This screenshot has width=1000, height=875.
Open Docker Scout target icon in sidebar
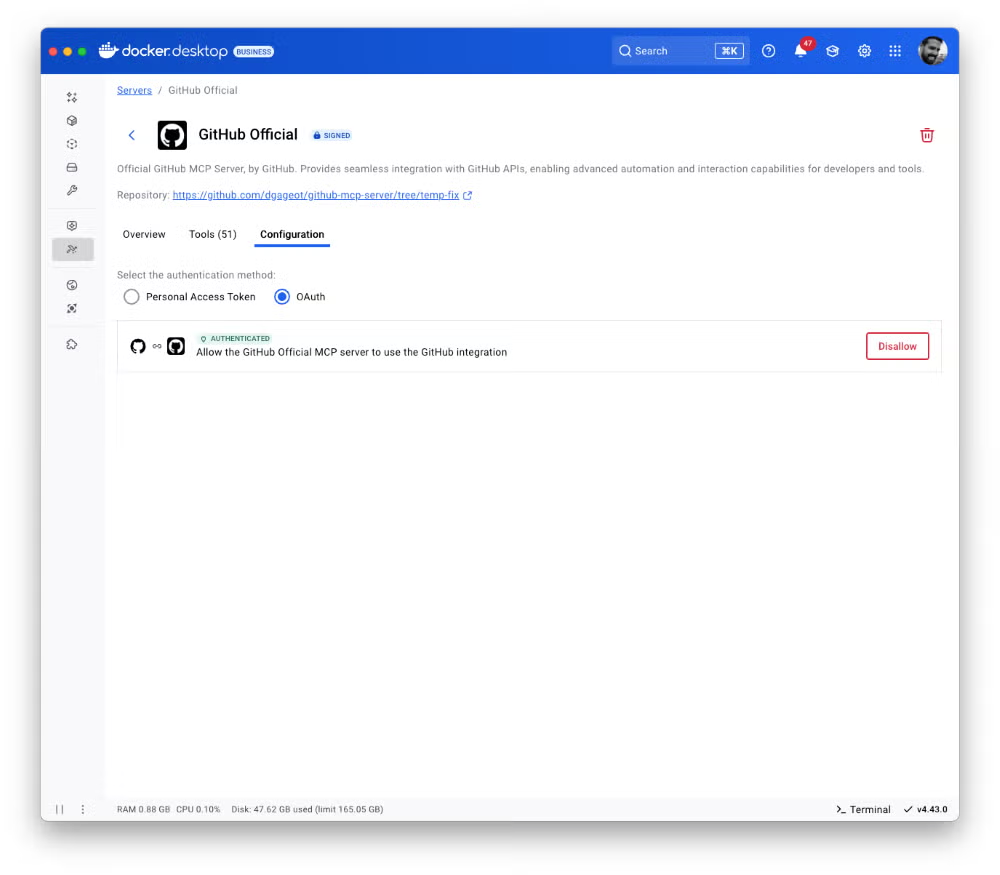[x=72, y=309]
